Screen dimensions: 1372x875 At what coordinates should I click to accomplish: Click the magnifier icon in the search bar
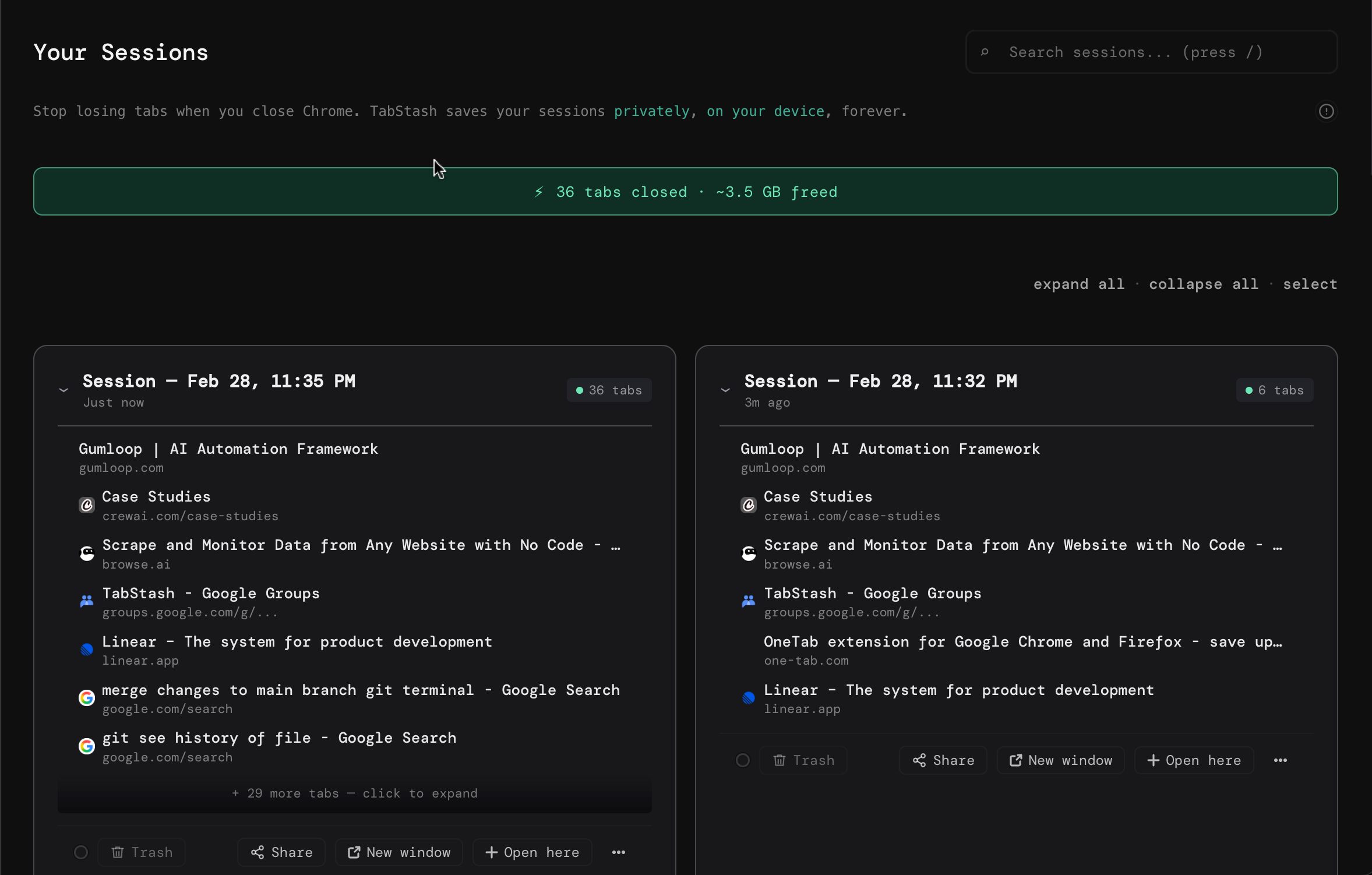point(984,52)
